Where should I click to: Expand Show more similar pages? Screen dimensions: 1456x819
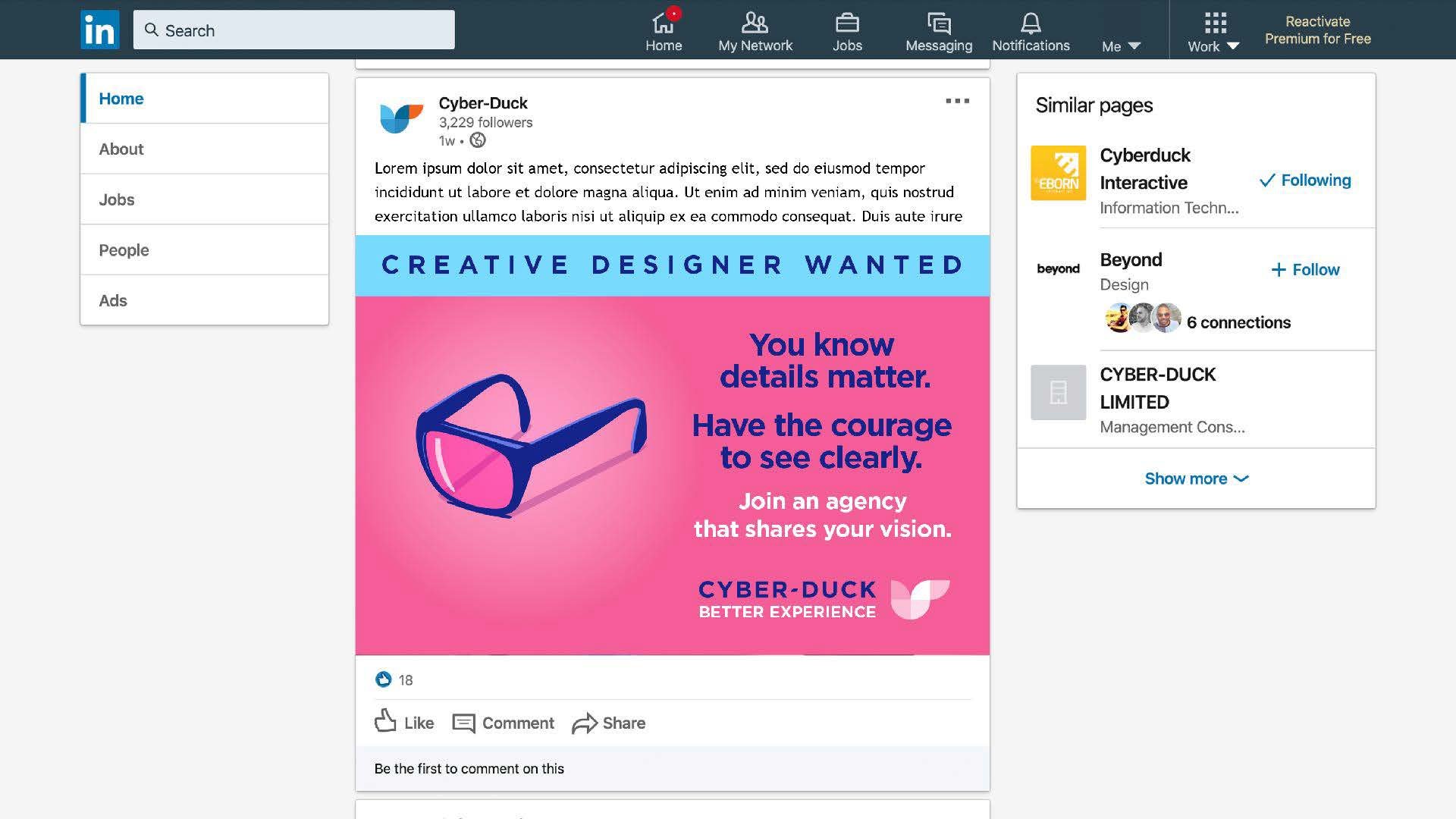click(1196, 479)
